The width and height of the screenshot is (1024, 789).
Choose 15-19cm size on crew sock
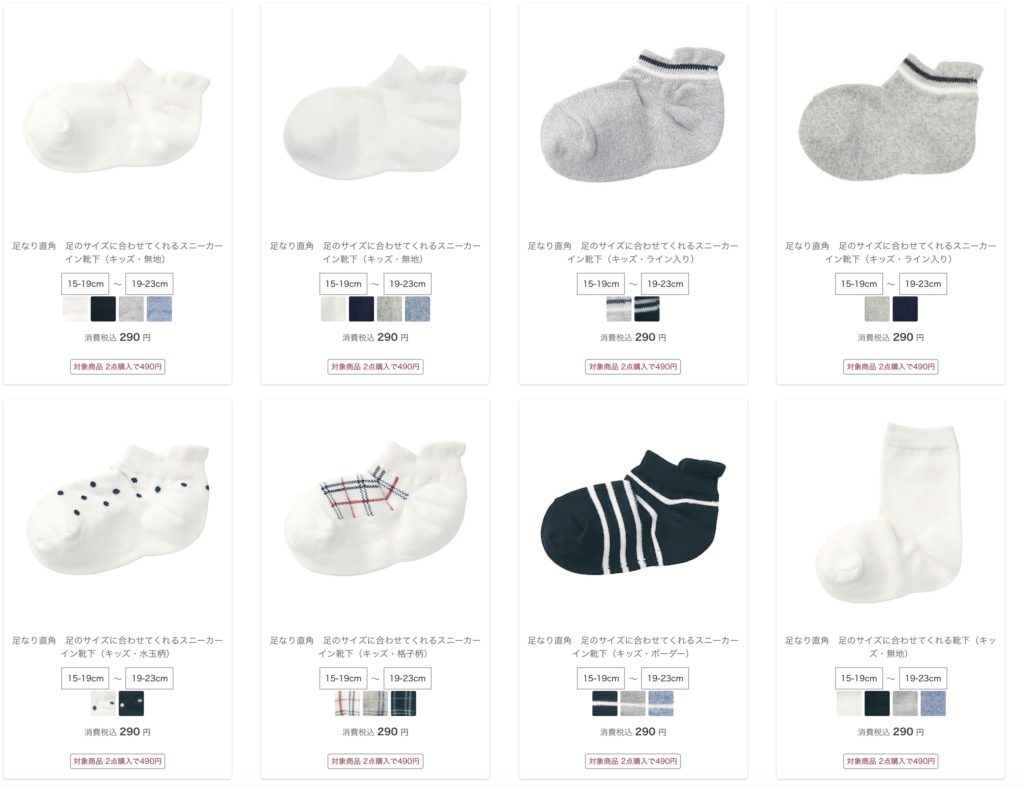859,678
